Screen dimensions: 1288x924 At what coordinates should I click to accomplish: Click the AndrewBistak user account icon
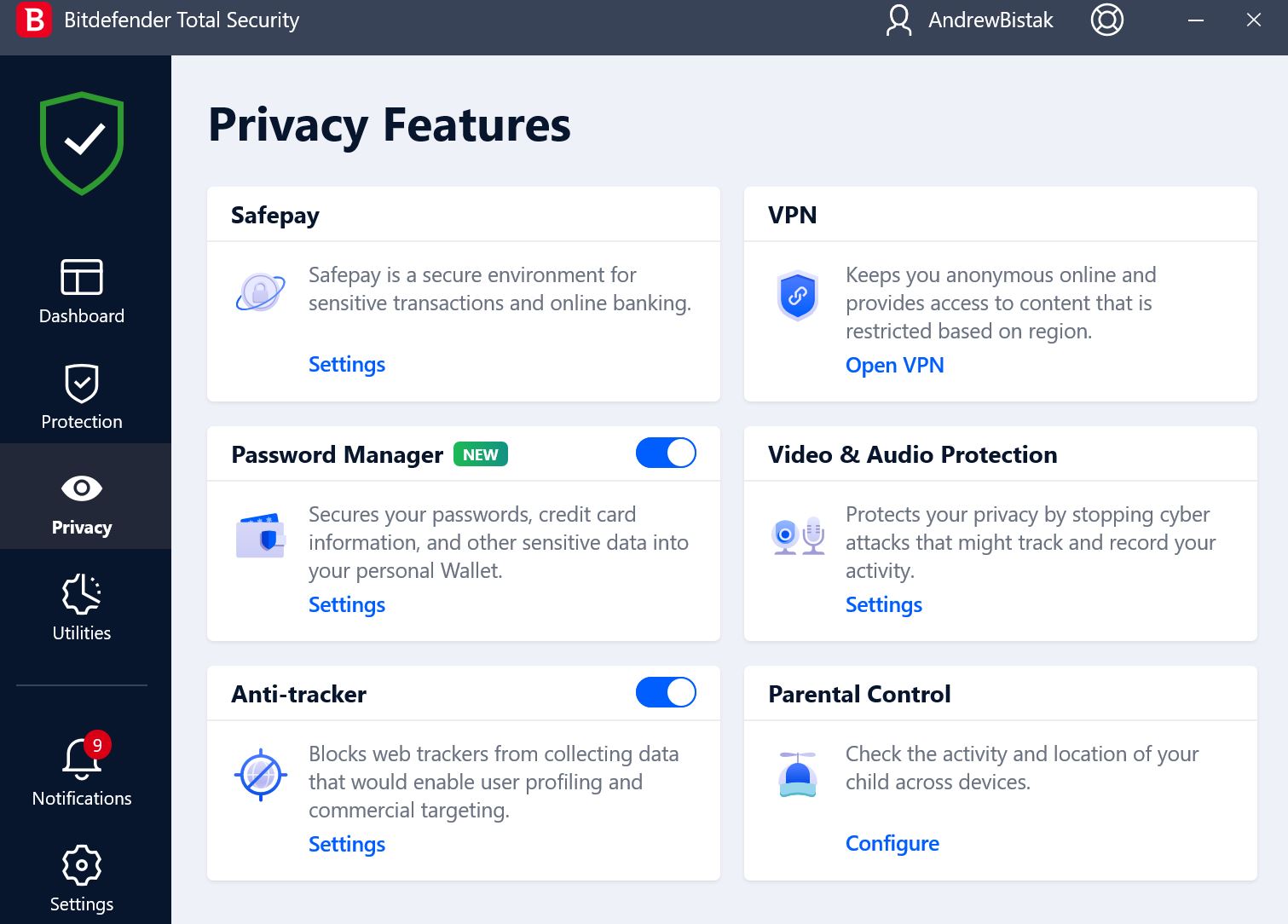[x=898, y=20]
